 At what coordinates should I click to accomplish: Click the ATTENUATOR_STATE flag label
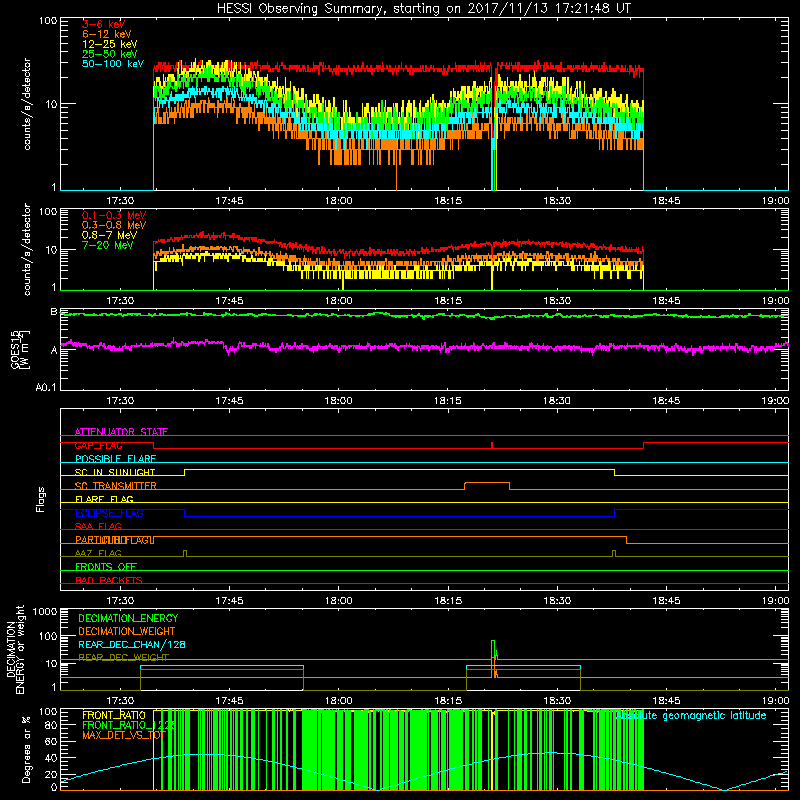click(x=121, y=432)
